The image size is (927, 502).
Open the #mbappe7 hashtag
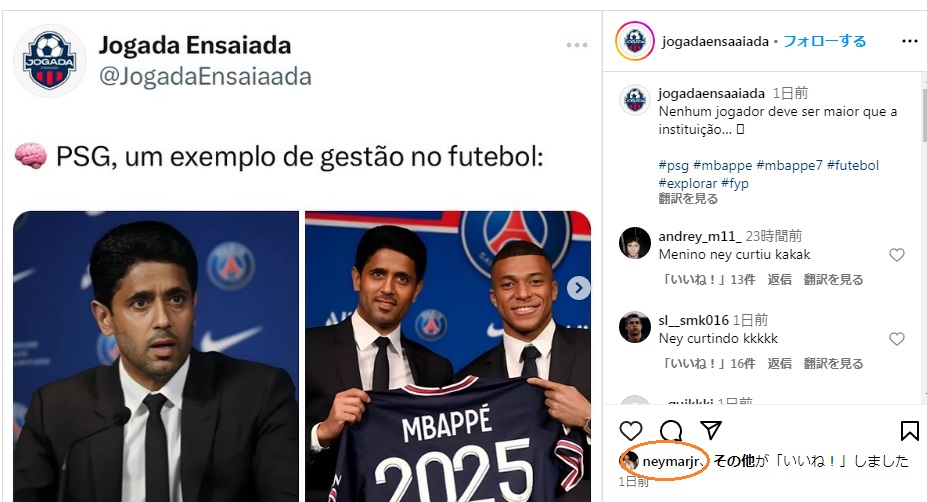tap(788, 165)
